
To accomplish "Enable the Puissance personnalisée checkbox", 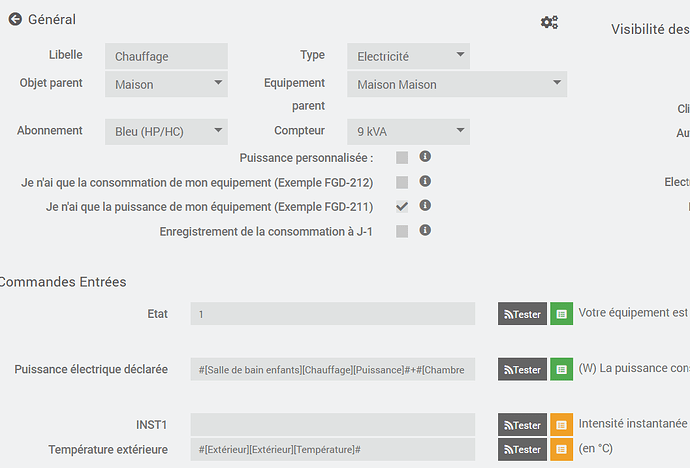I will [402, 158].
